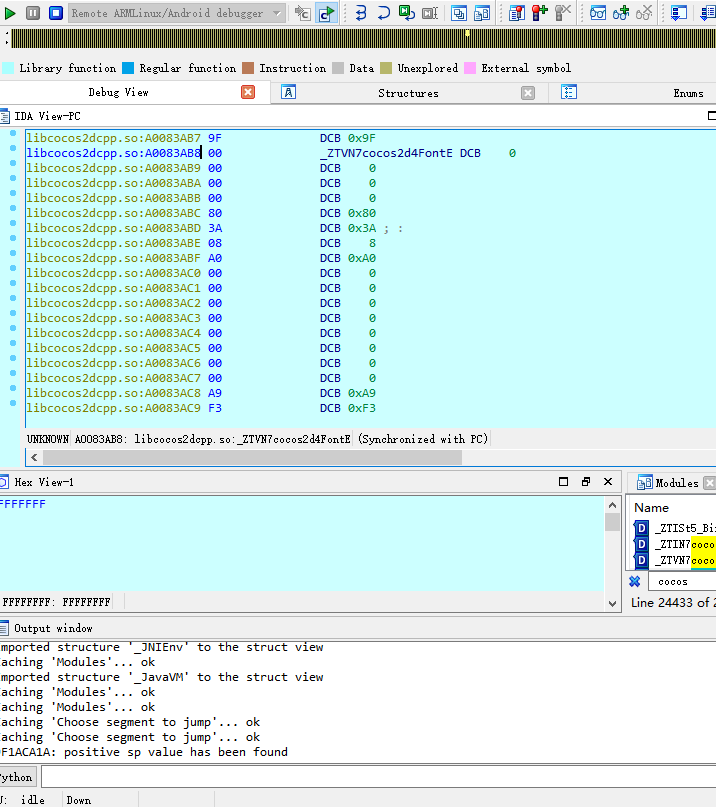Click the Run to cursor icon

point(429,13)
